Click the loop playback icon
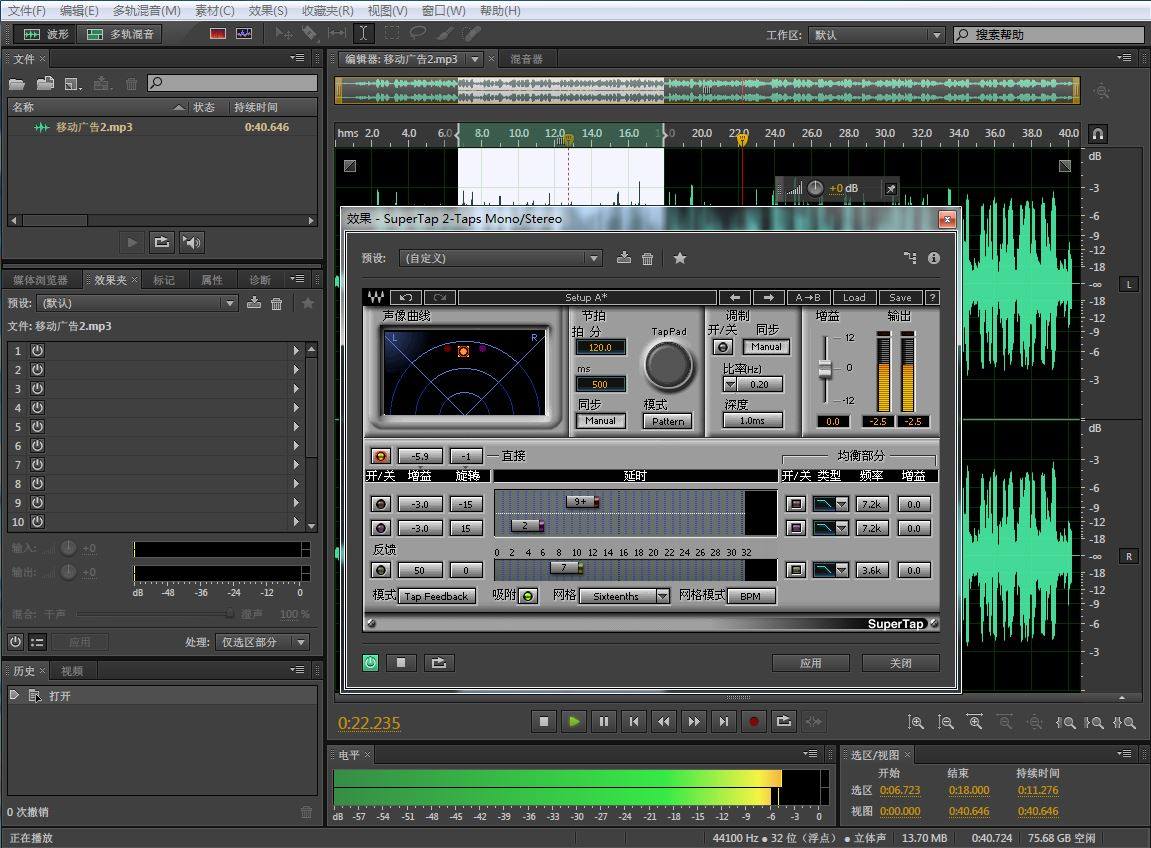This screenshot has width=1151, height=848. click(x=784, y=721)
